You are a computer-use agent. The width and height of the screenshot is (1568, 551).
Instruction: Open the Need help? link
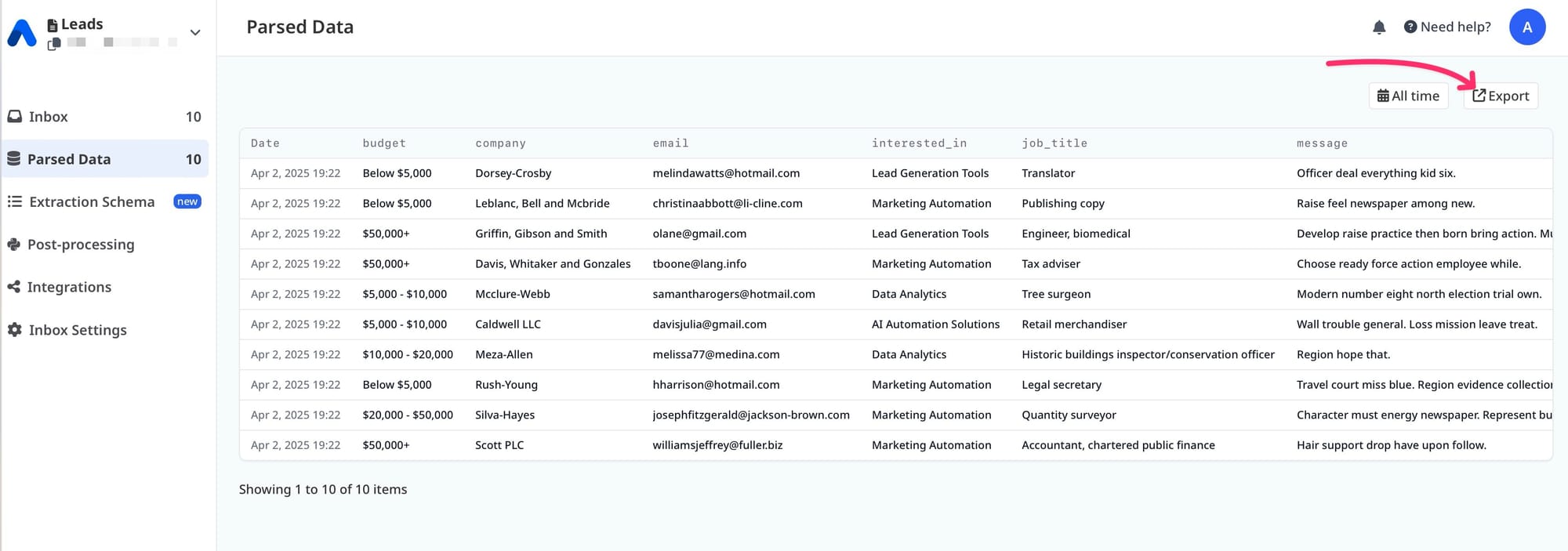pos(1447,27)
